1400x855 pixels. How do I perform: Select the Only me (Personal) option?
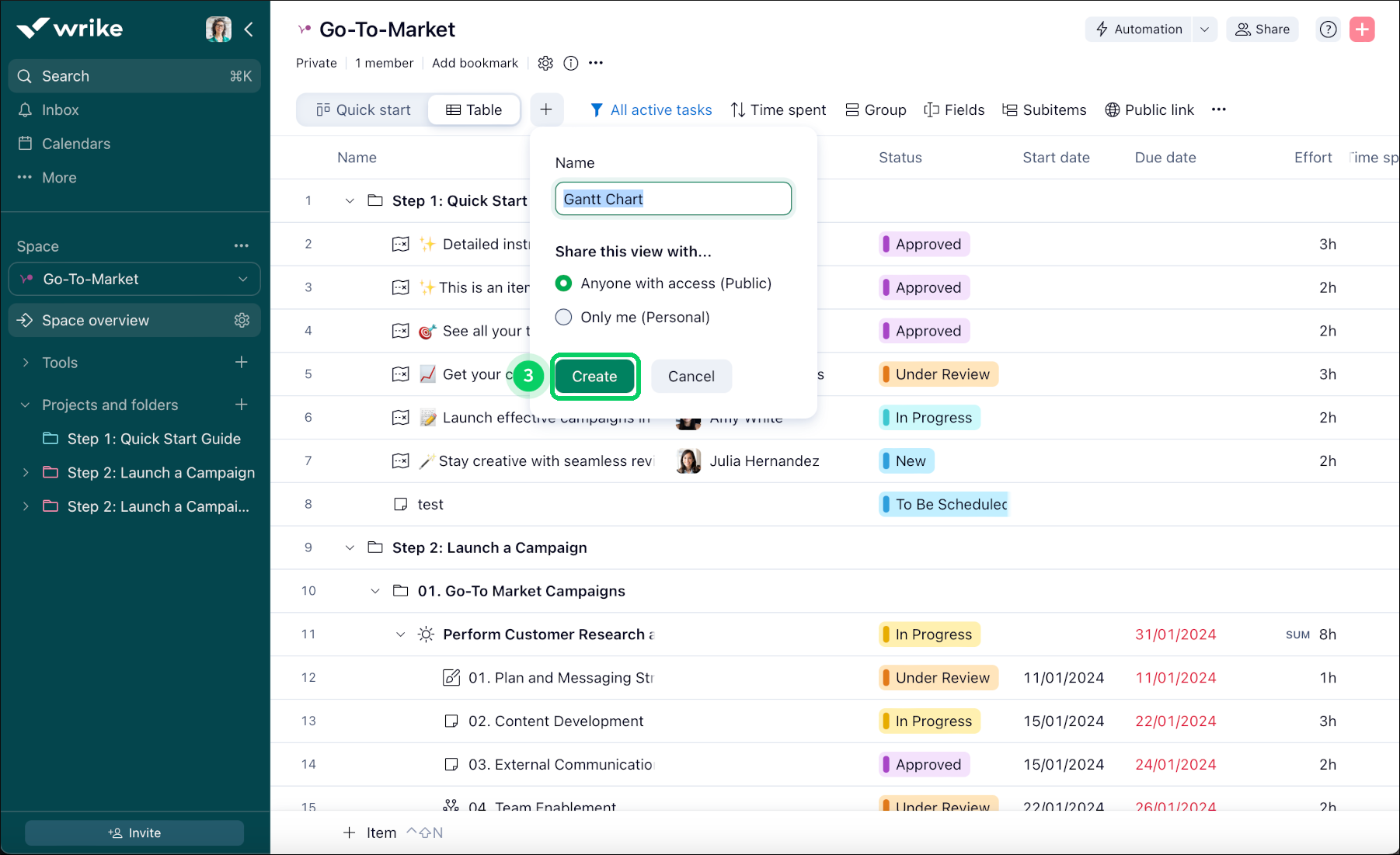[x=563, y=317]
